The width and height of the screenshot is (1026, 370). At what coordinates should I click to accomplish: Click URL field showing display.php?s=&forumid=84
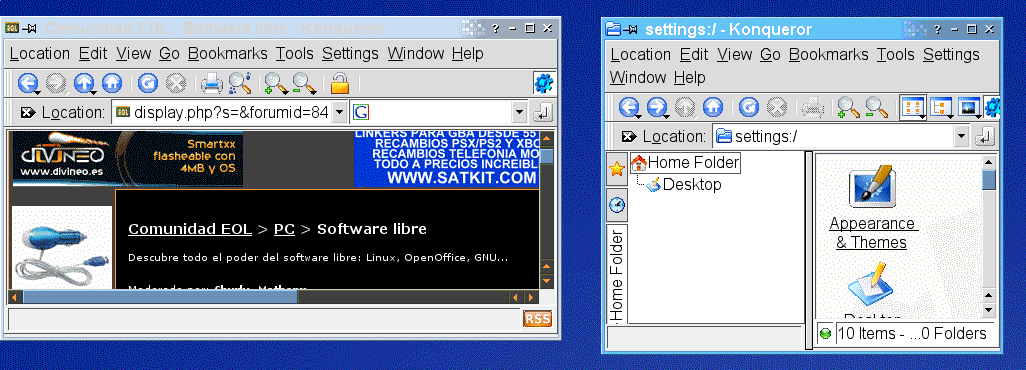coord(222,113)
